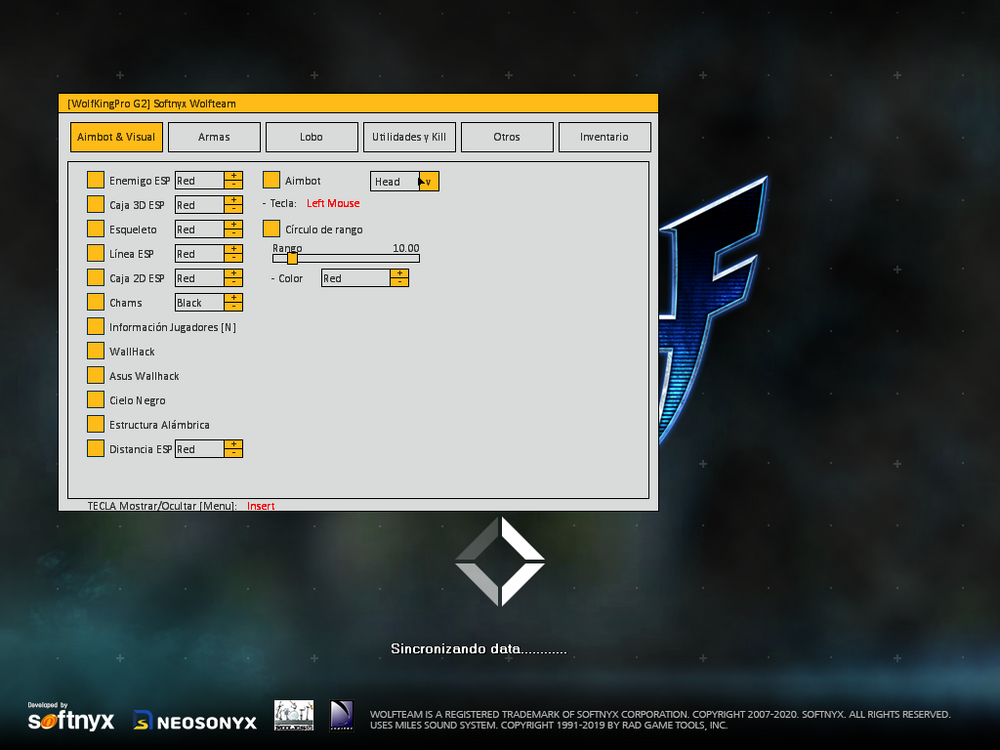Select the Caja 3D ESP color box
Screen dimensions: 1000x750
point(199,205)
